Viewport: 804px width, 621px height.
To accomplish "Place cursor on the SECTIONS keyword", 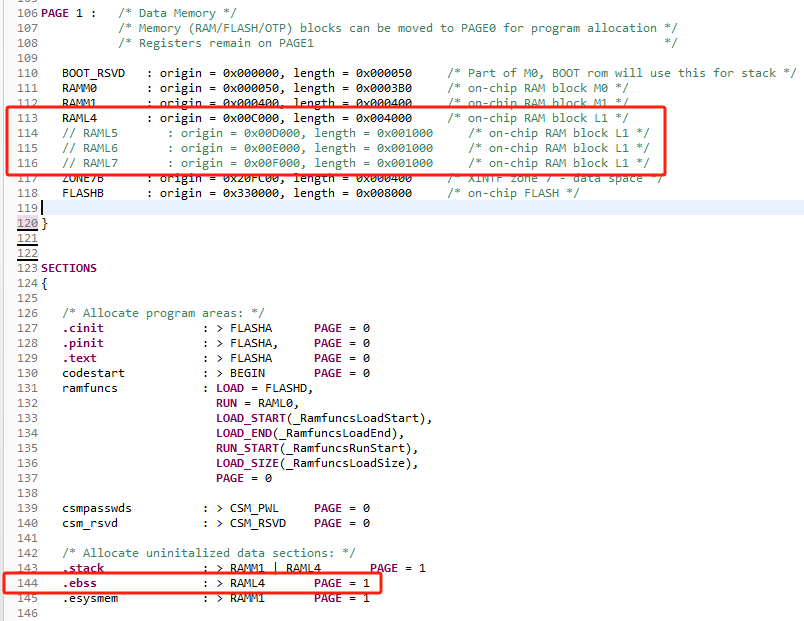I will (66, 267).
